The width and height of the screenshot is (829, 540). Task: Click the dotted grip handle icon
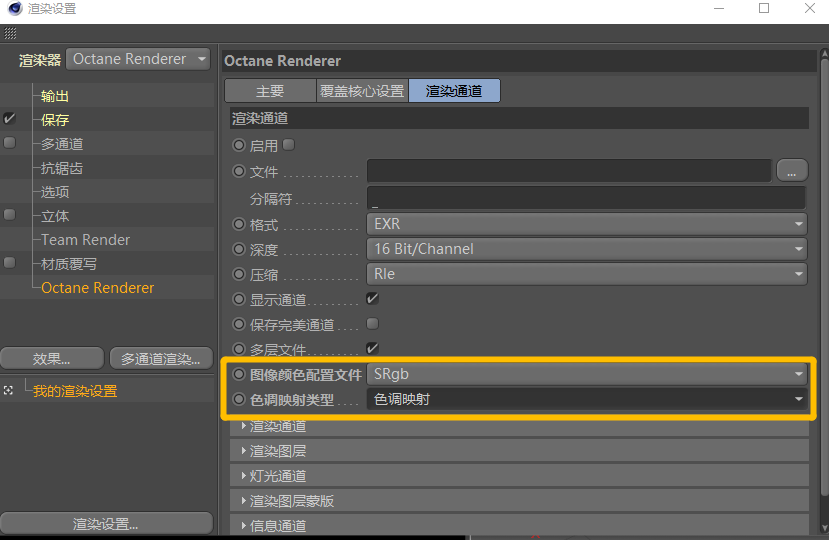point(10,33)
